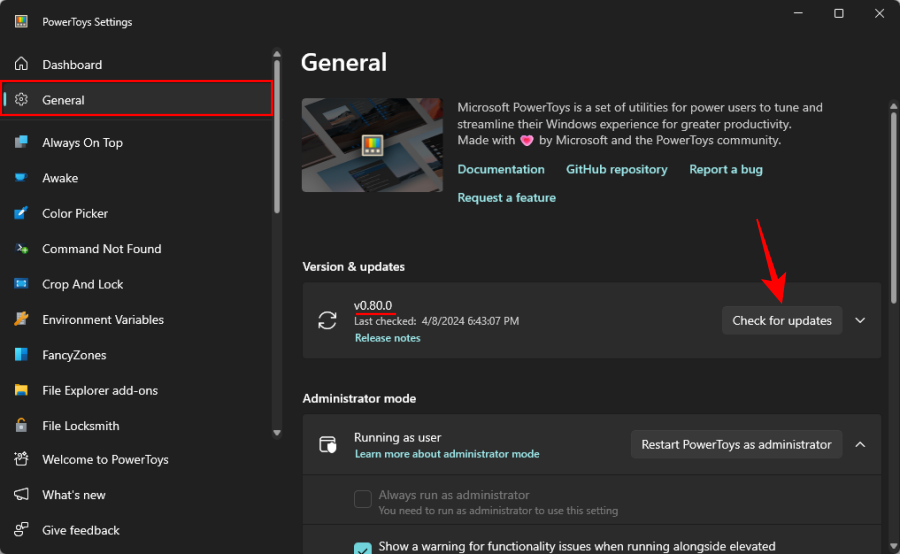Click the main content scrollbar thumb

(894, 207)
